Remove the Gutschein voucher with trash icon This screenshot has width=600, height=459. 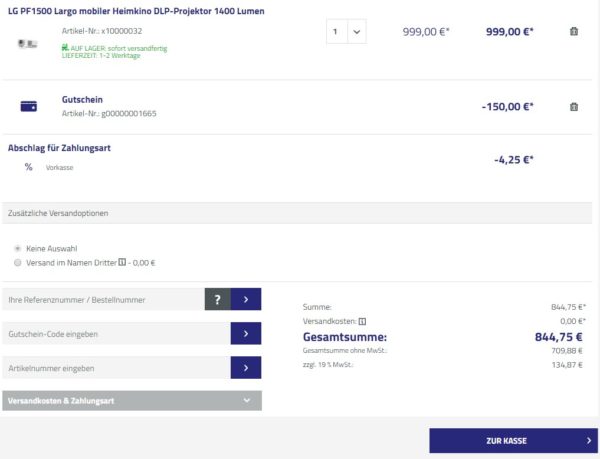pyautogui.click(x=573, y=107)
